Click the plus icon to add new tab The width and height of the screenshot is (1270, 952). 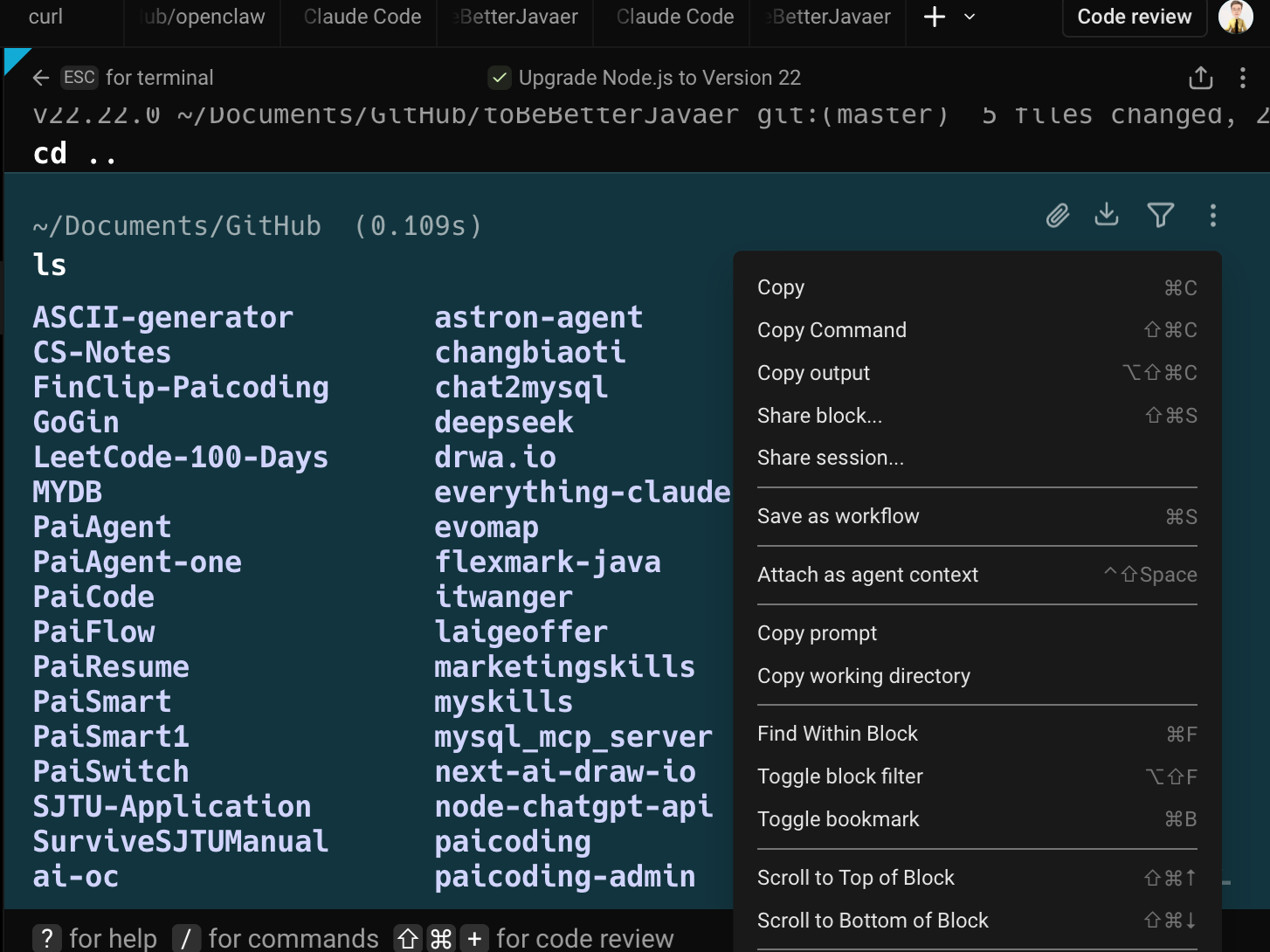coord(934,17)
